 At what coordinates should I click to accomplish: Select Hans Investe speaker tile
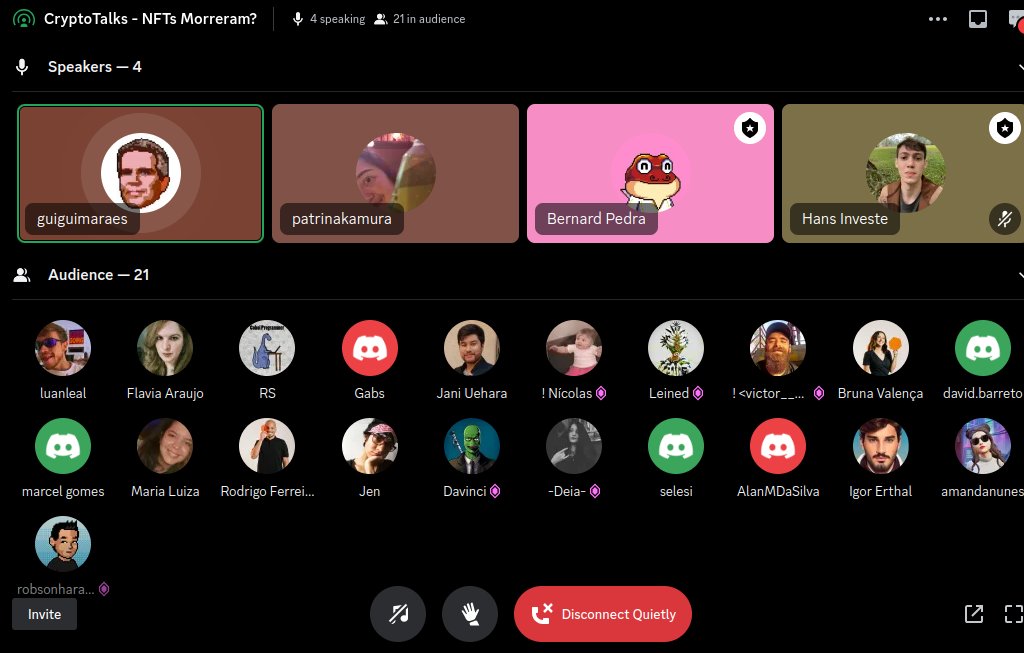tap(903, 174)
